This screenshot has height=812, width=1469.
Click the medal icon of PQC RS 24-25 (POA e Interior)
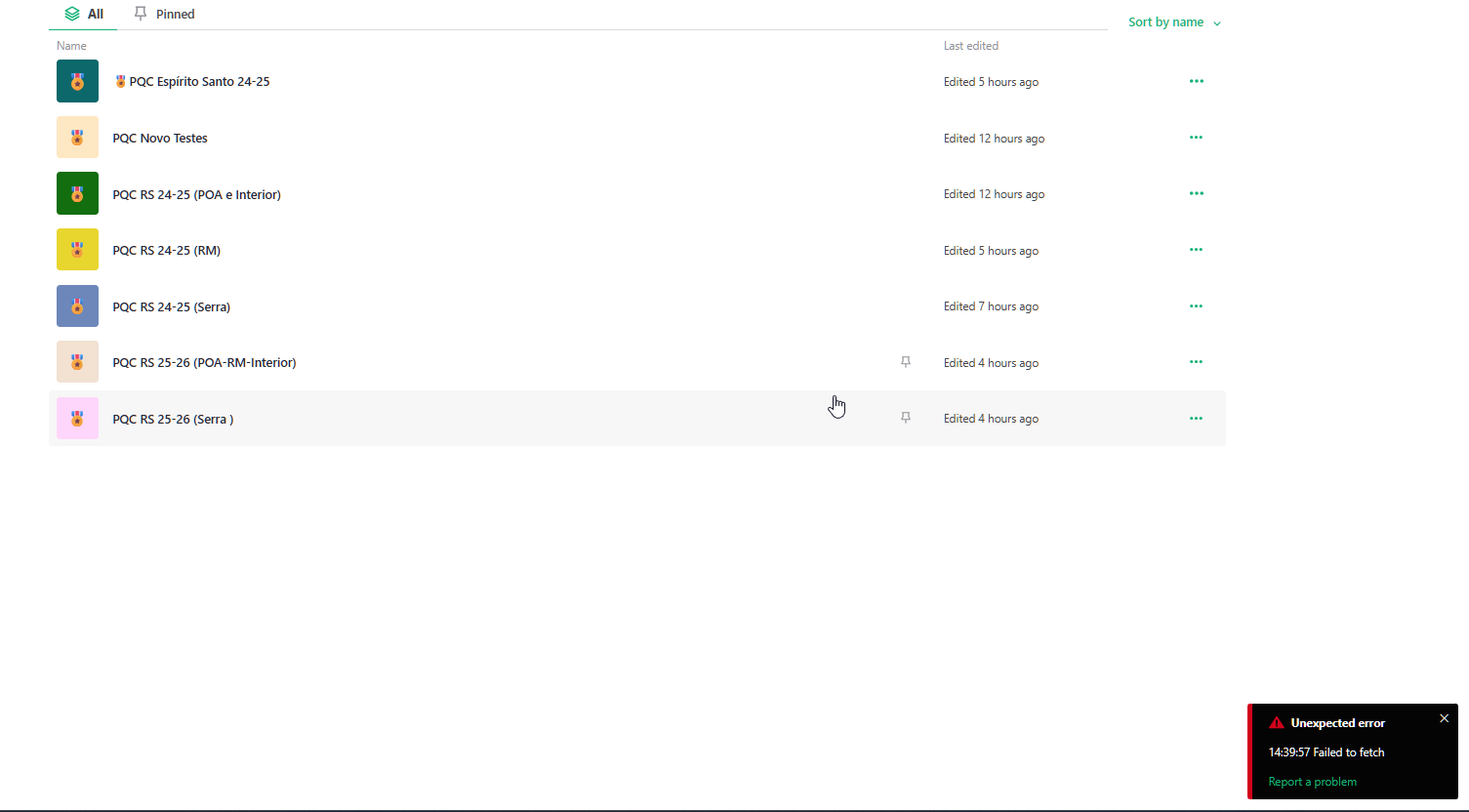[x=77, y=193]
